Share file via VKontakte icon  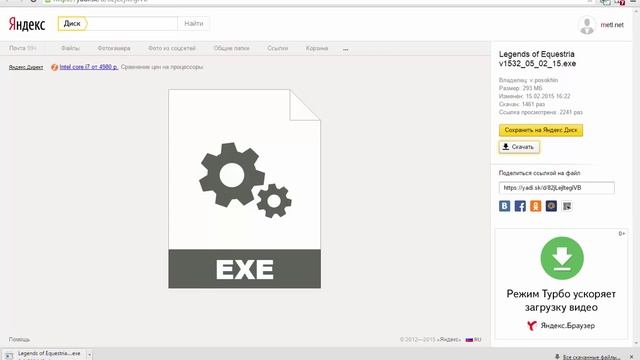point(504,206)
